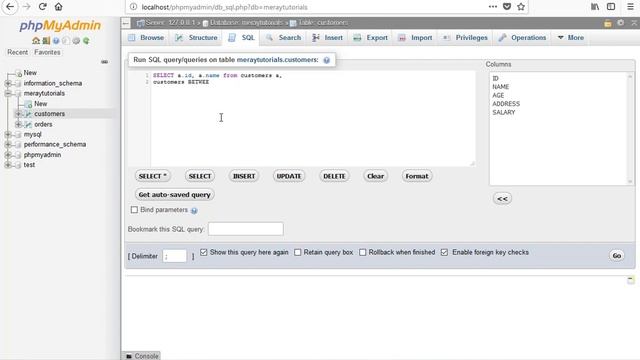Click the orders table icon in tree

click(x=29, y=124)
